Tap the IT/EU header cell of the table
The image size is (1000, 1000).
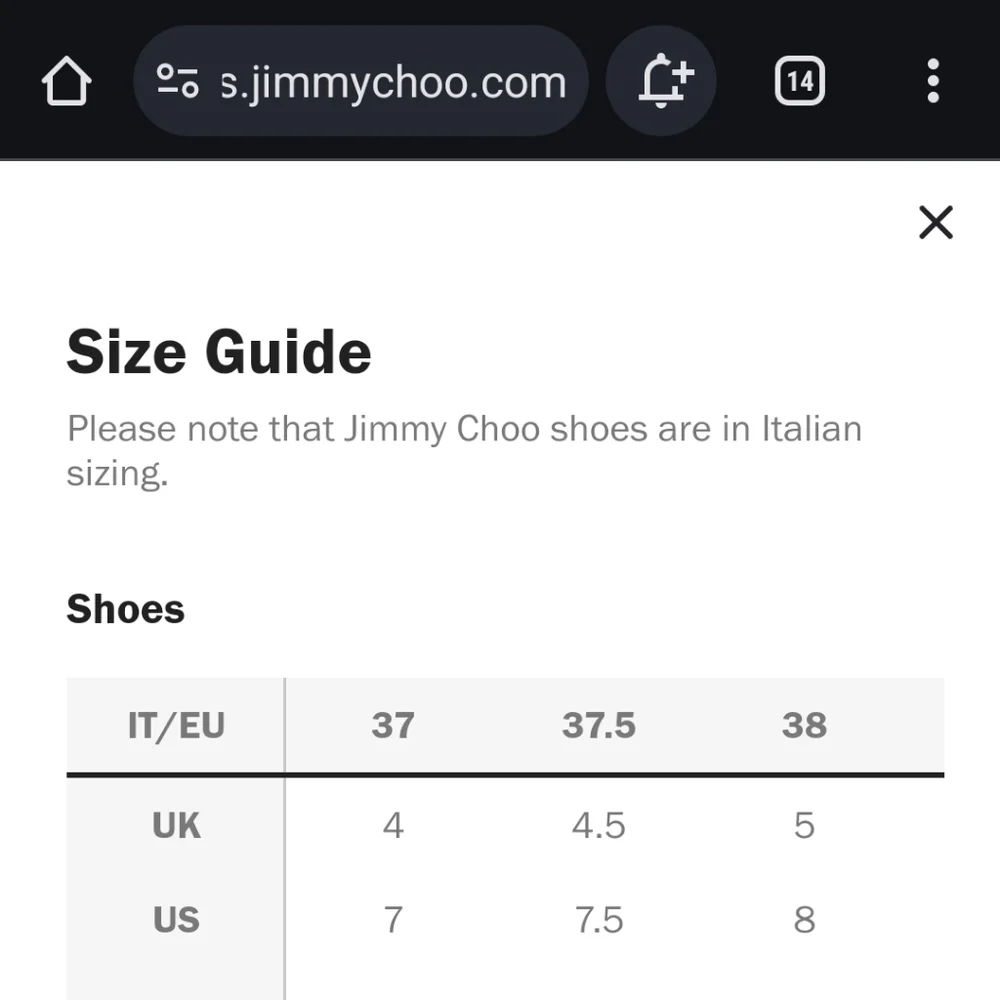pyautogui.click(x=175, y=726)
